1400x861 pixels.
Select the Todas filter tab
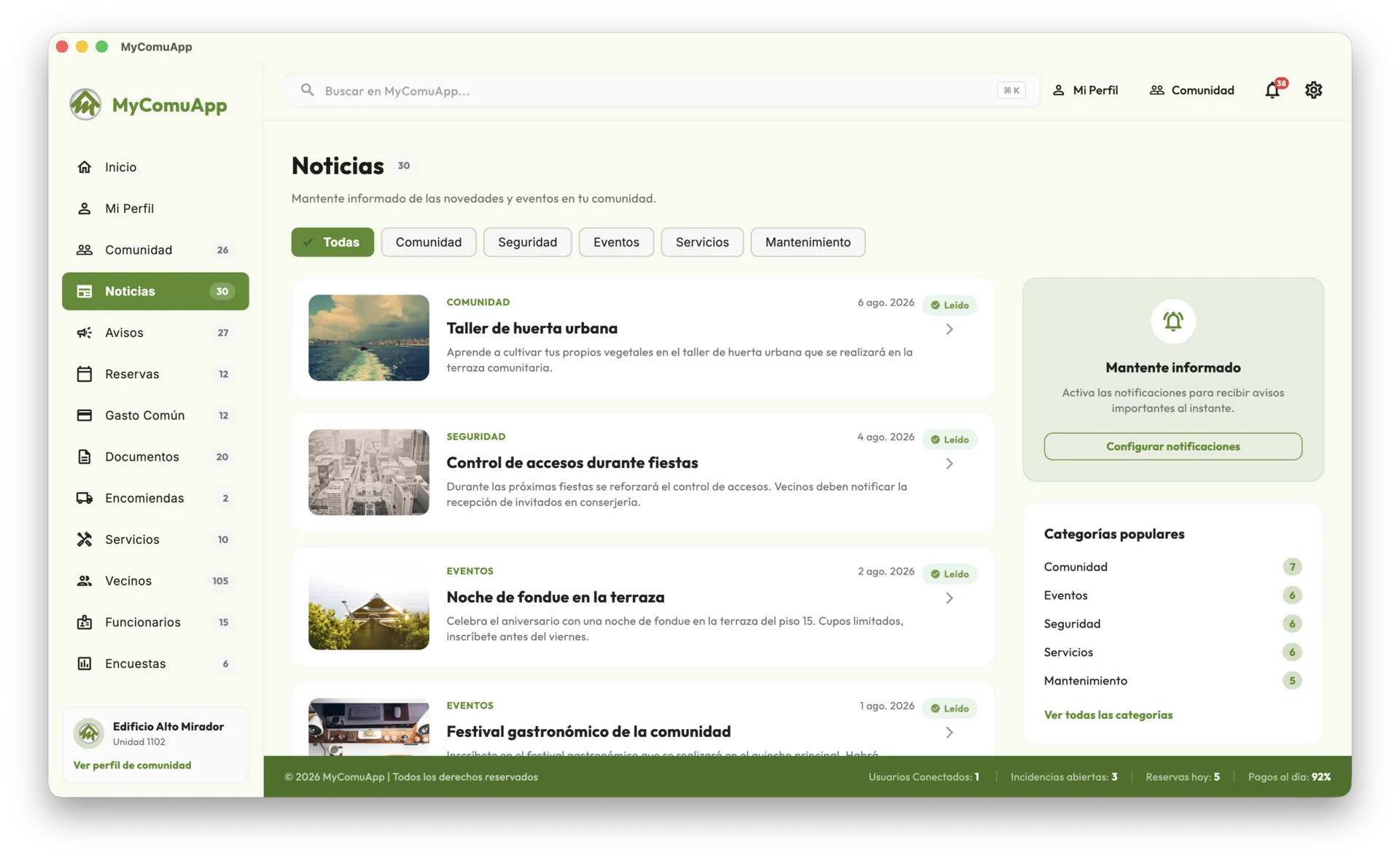click(x=332, y=242)
